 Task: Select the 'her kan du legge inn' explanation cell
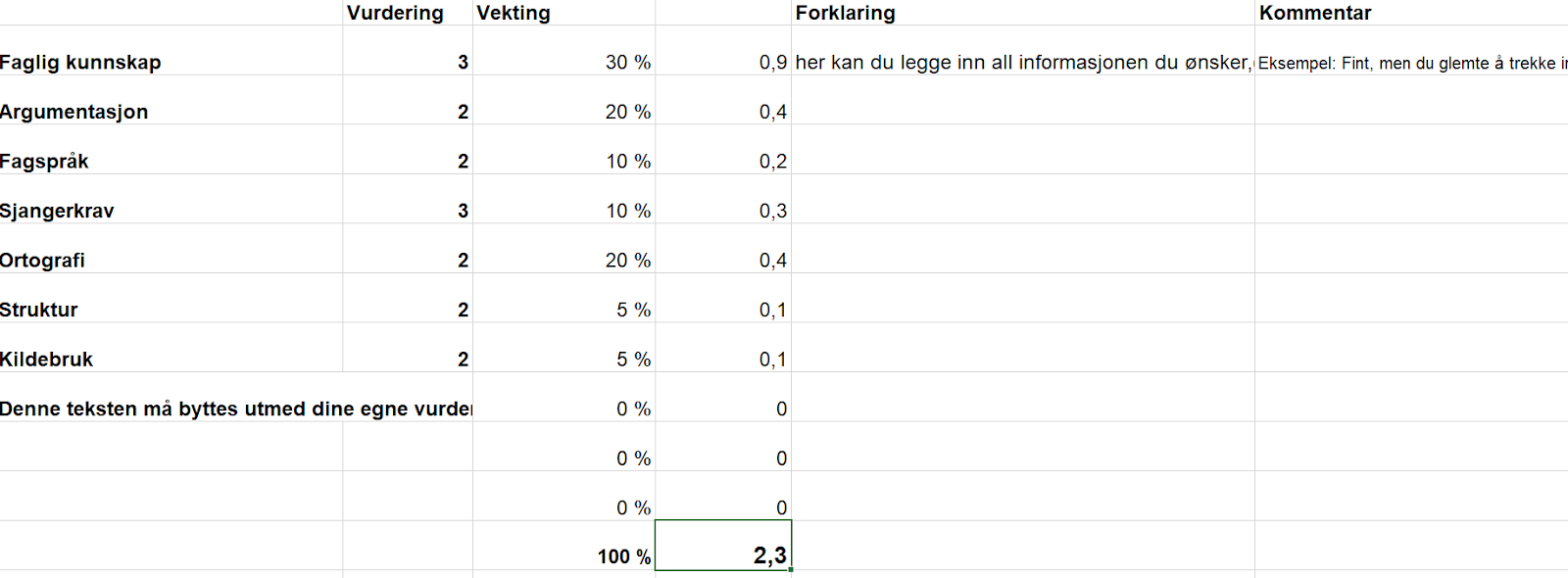click(x=1022, y=63)
